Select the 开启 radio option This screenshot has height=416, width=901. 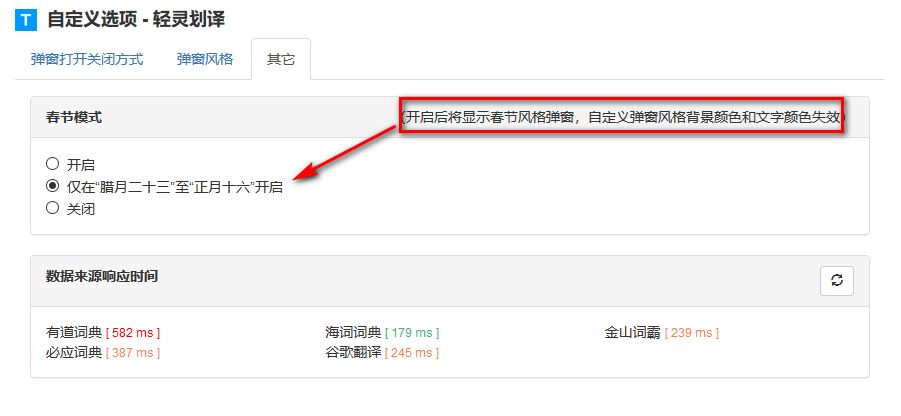52,164
